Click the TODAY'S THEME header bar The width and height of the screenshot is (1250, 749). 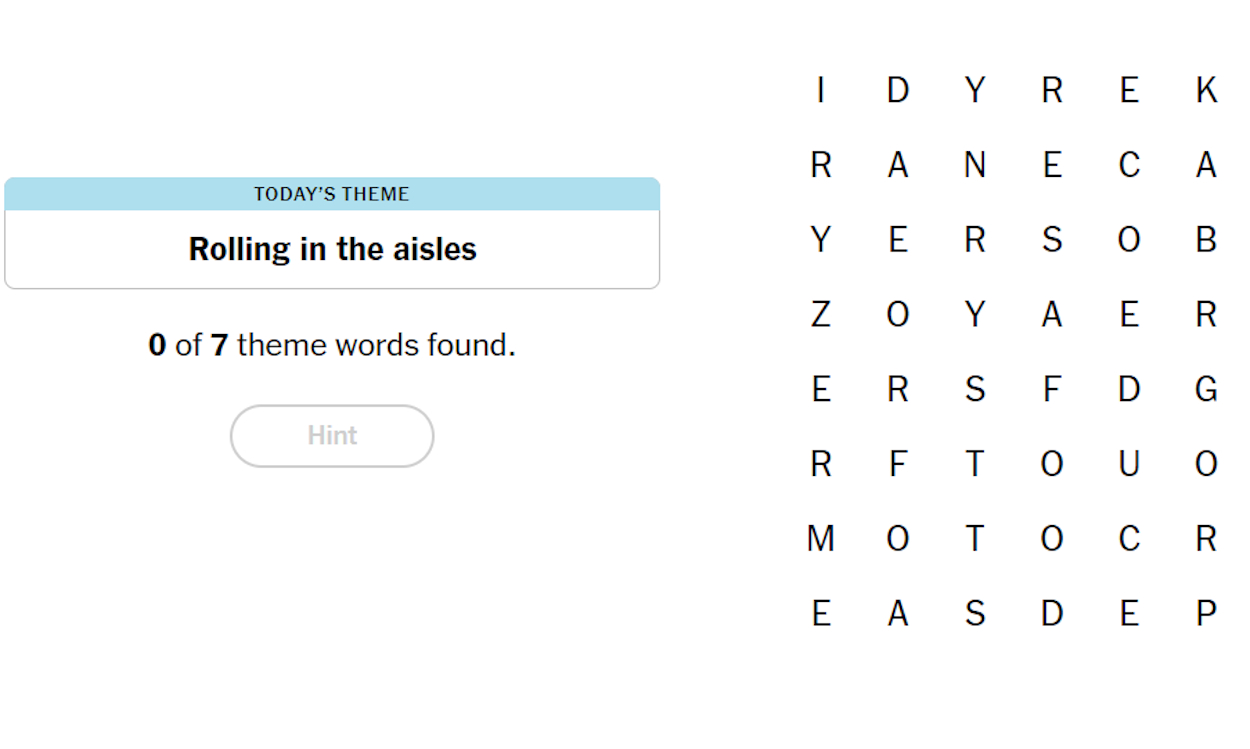[332, 194]
